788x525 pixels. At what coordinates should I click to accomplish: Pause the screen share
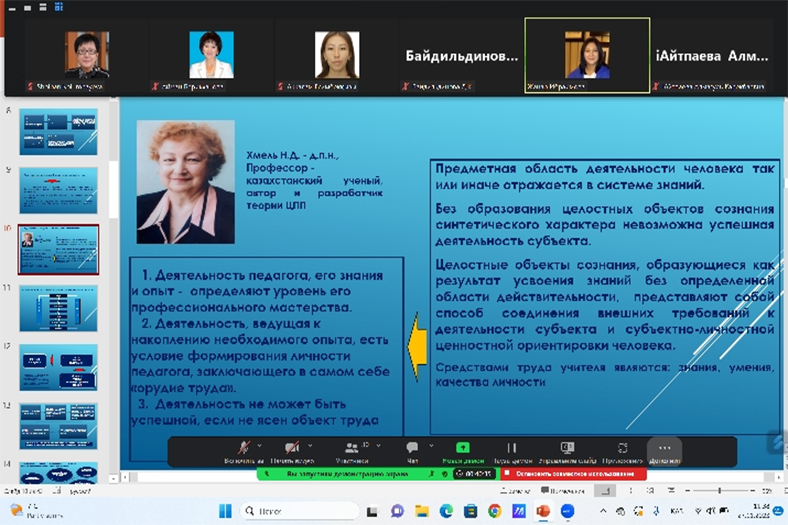coord(511,450)
